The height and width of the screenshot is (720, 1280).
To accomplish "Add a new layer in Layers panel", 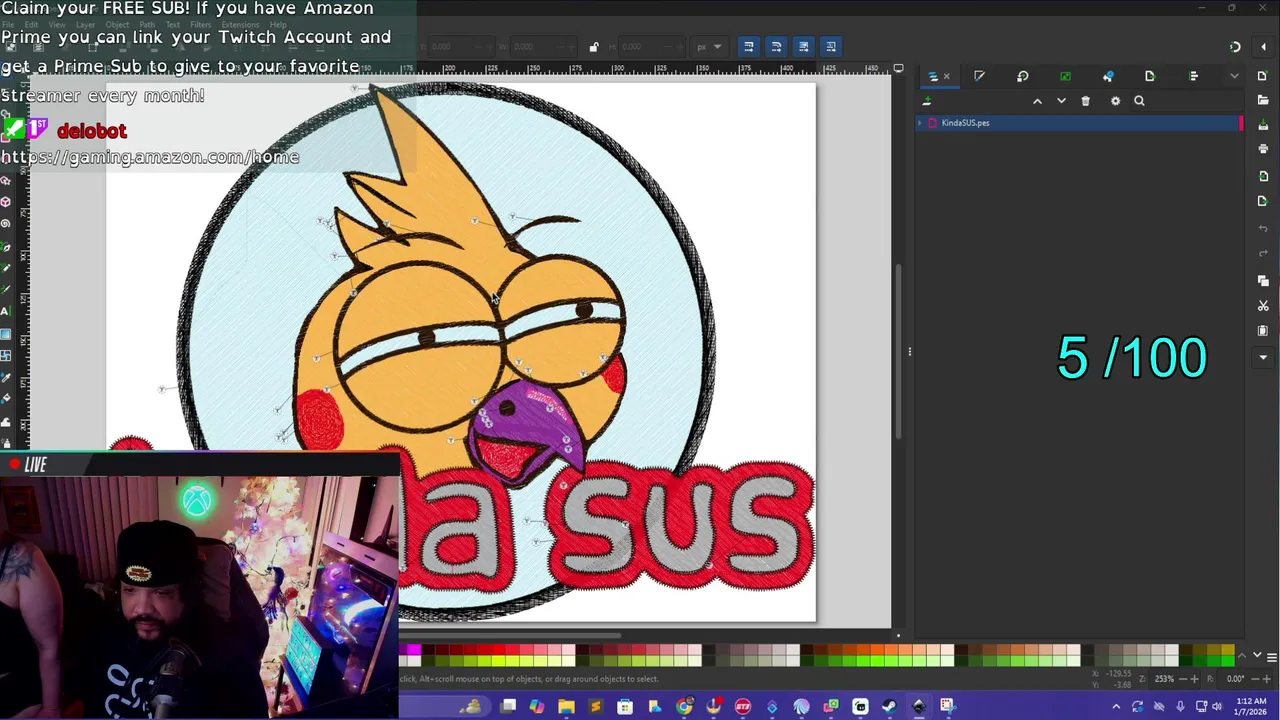I will tap(927, 101).
